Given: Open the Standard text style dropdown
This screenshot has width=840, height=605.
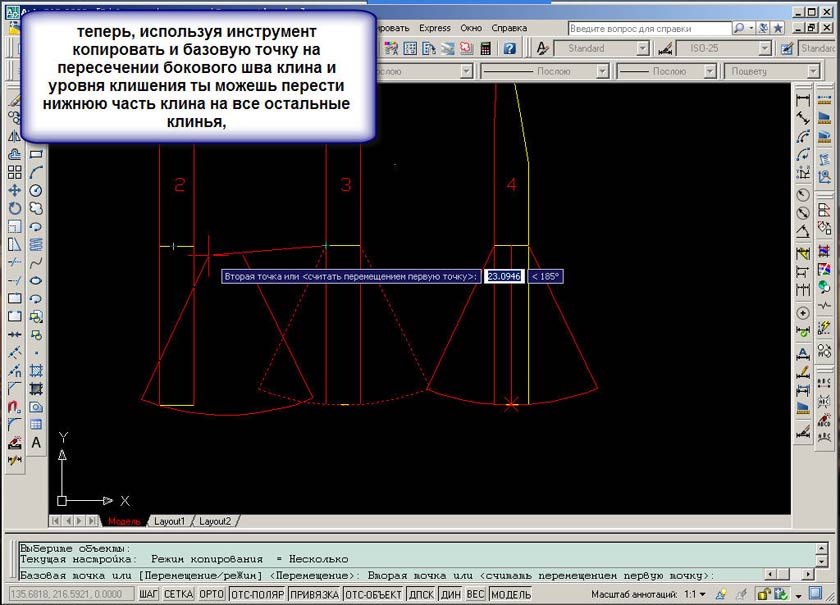Looking at the screenshot, I should click(x=611, y=48).
